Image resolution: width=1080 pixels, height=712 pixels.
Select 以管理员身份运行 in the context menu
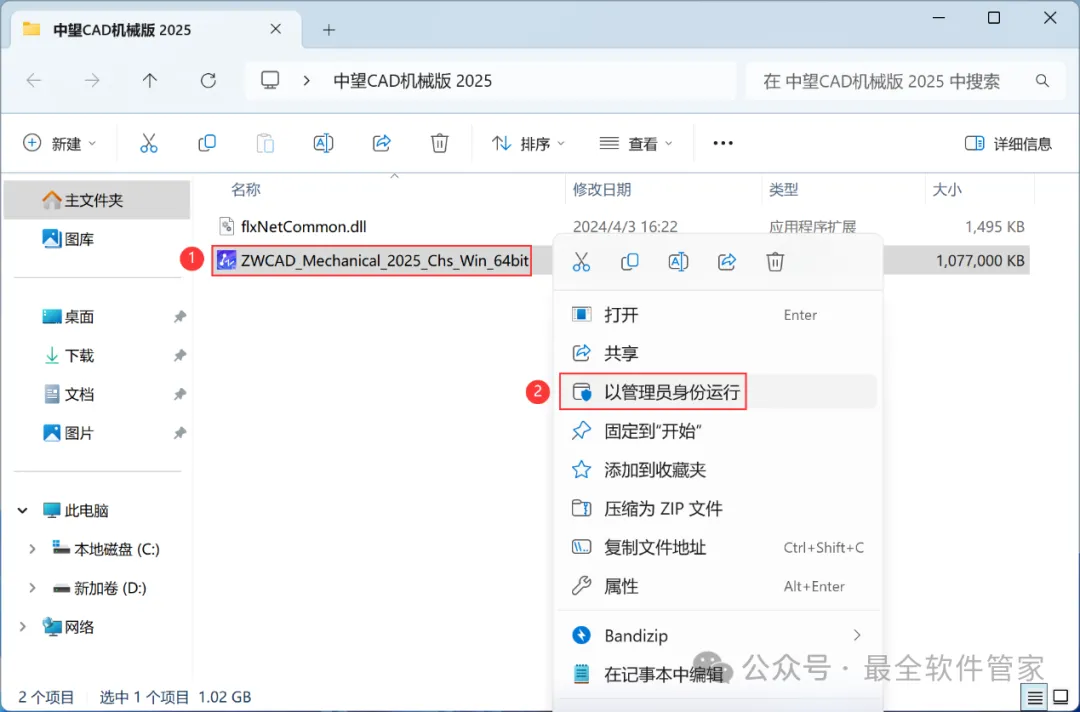pyautogui.click(x=718, y=392)
